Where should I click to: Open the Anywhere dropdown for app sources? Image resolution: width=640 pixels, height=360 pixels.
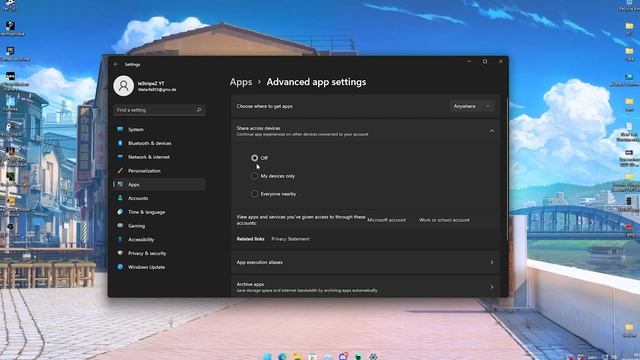pyautogui.click(x=472, y=106)
